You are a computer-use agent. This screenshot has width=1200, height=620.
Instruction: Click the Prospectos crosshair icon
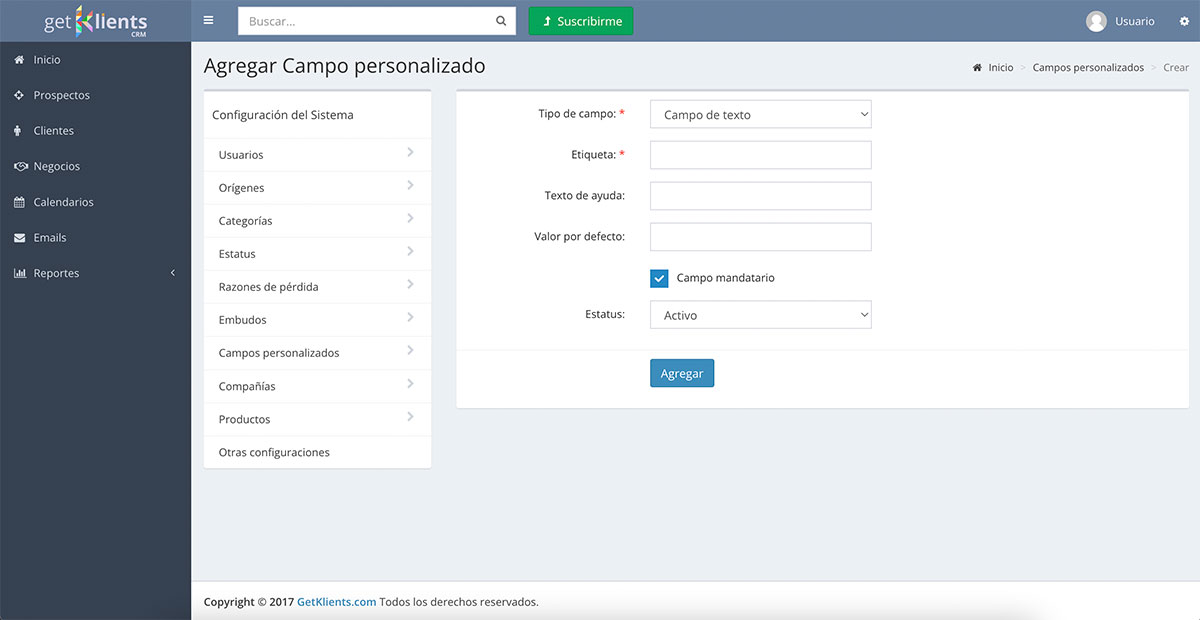click(x=19, y=95)
